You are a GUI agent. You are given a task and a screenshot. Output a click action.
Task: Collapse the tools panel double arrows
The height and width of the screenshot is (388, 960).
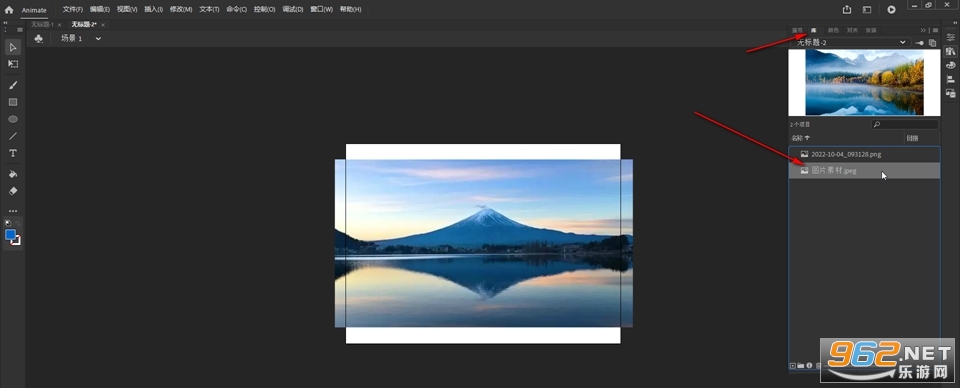click(6, 23)
